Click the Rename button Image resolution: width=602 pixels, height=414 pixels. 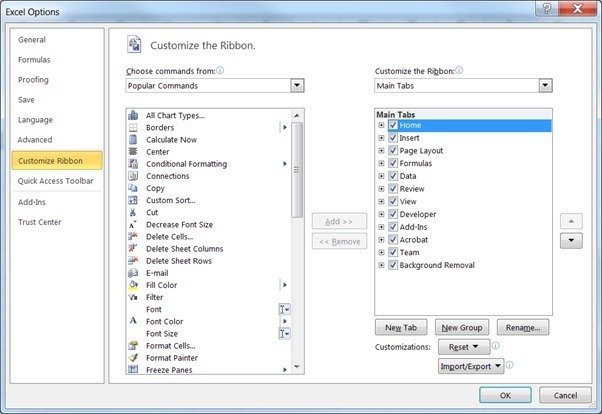pos(523,327)
